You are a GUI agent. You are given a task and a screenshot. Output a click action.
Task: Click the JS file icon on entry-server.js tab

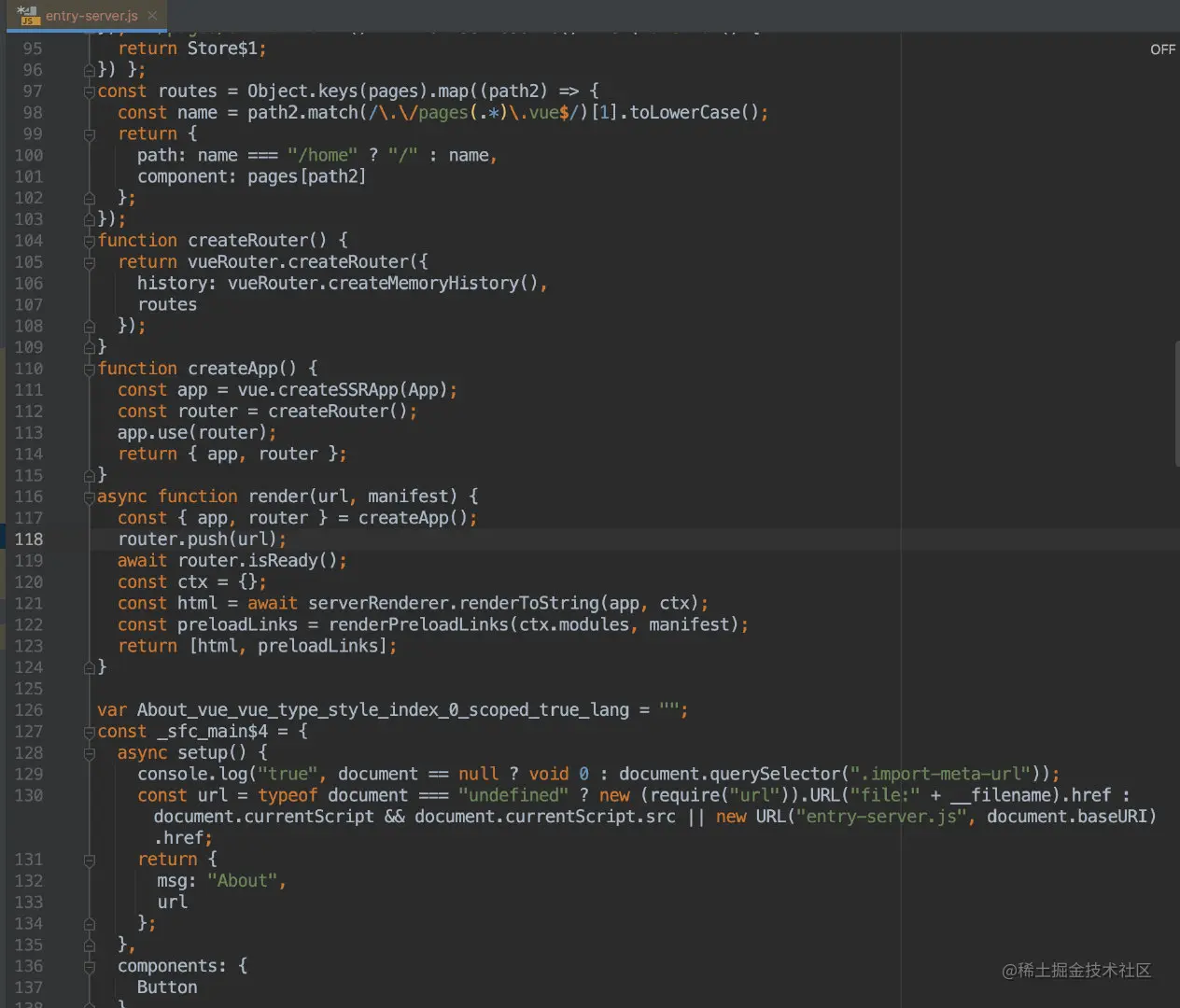tap(28, 15)
